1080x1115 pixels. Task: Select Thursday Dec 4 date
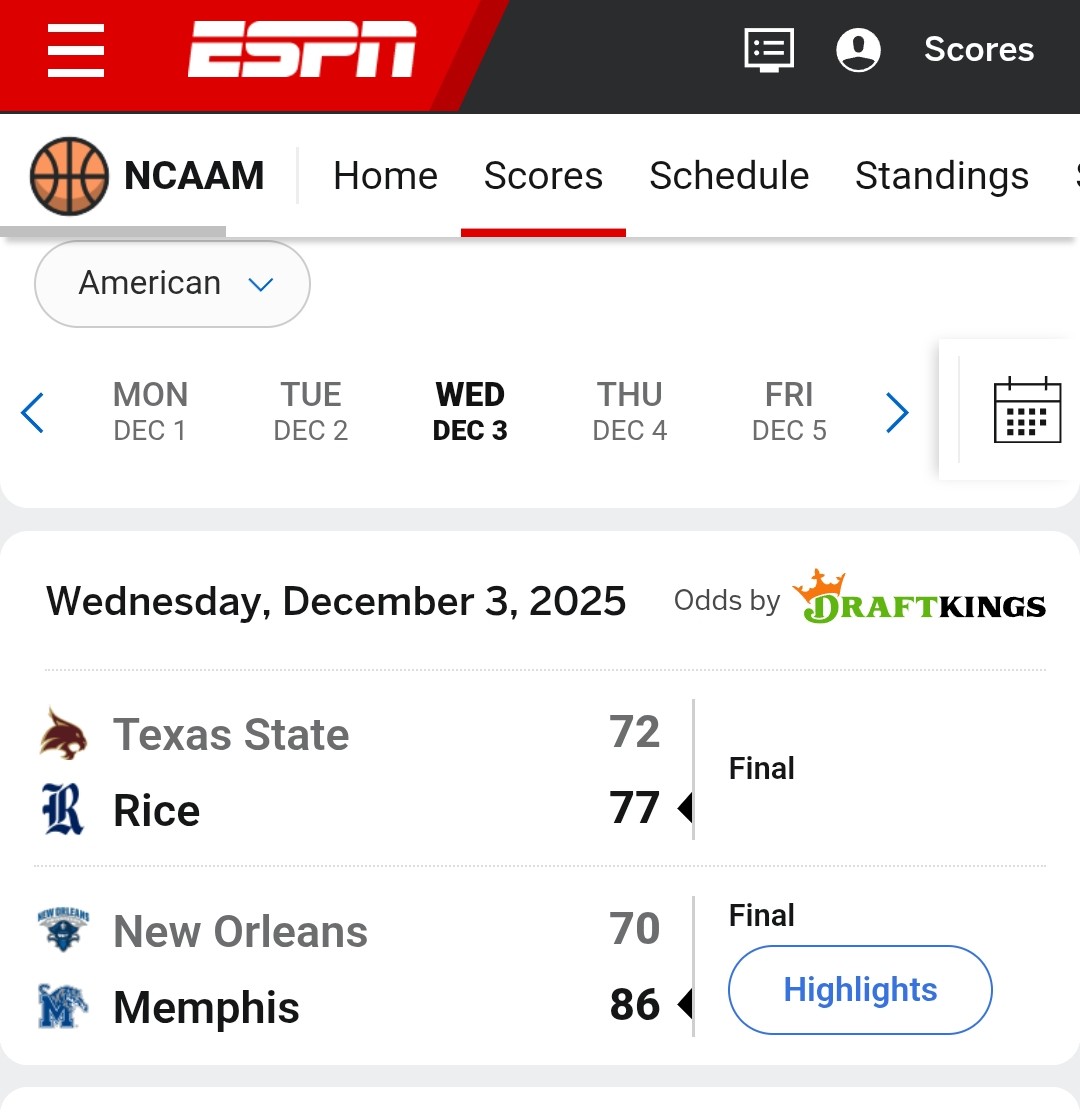[630, 411]
